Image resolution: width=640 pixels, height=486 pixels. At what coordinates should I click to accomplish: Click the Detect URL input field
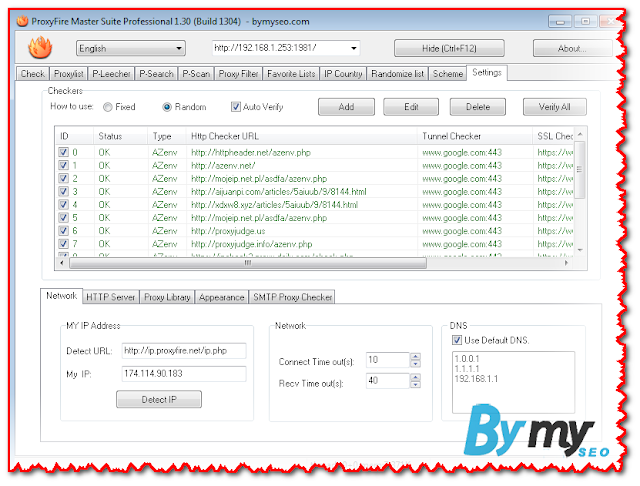tap(184, 351)
